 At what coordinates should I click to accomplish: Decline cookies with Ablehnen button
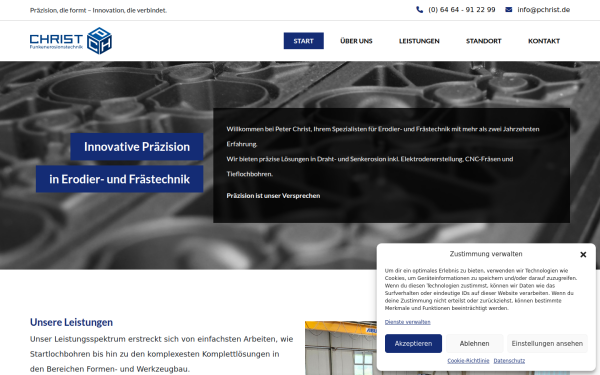(x=474, y=344)
